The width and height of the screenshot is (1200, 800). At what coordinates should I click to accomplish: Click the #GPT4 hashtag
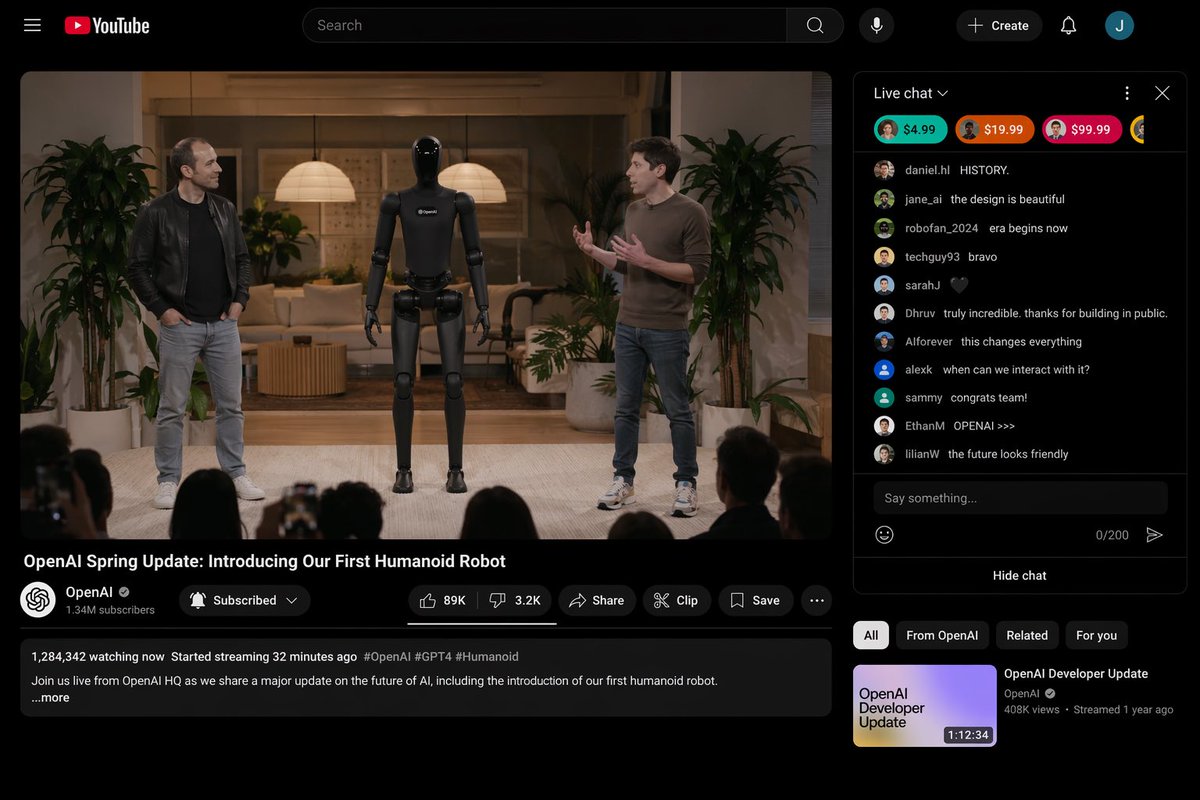pos(433,657)
